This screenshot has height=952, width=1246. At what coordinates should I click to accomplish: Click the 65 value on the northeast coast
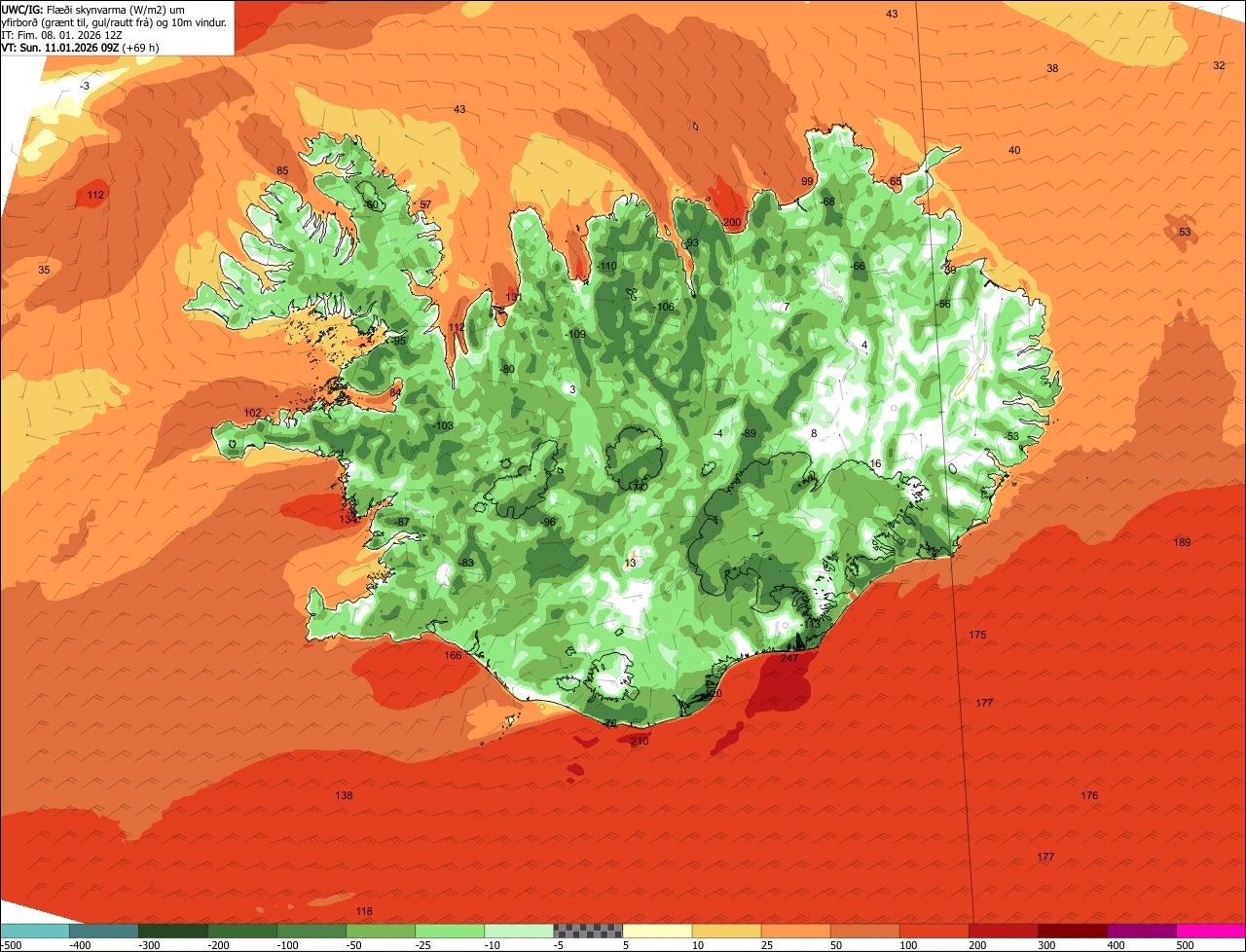pos(896,181)
